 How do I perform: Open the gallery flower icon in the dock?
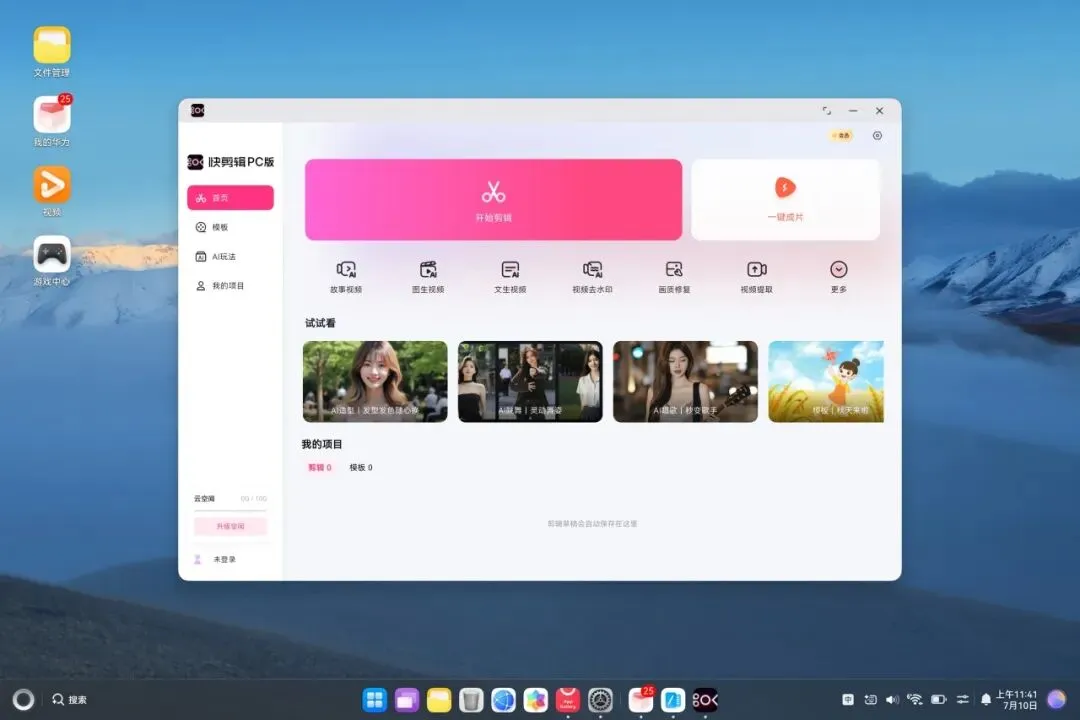(536, 700)
